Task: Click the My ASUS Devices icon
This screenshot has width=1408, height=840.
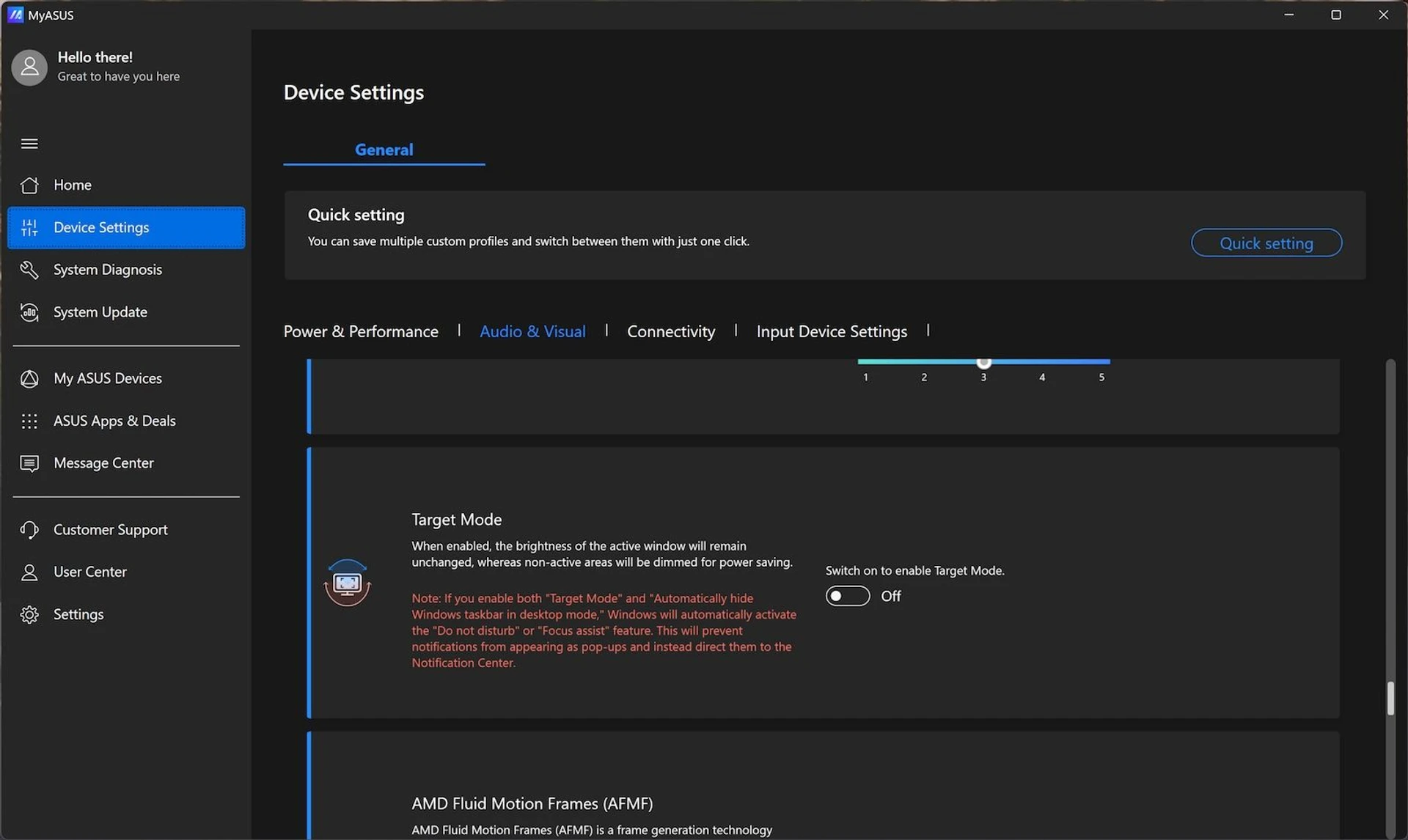Action: click(29, 379)
